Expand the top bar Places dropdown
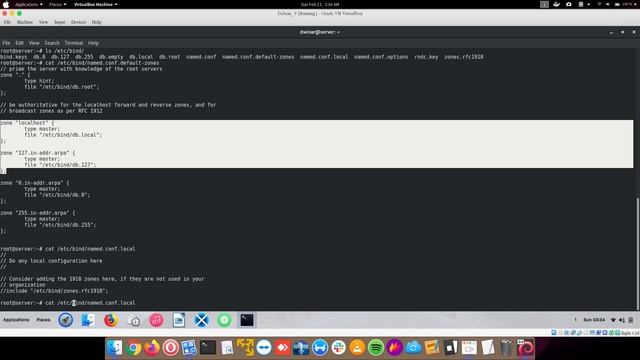Image resolution: width=640 pixels, height=360 pixels. click(x=57, y=4)
